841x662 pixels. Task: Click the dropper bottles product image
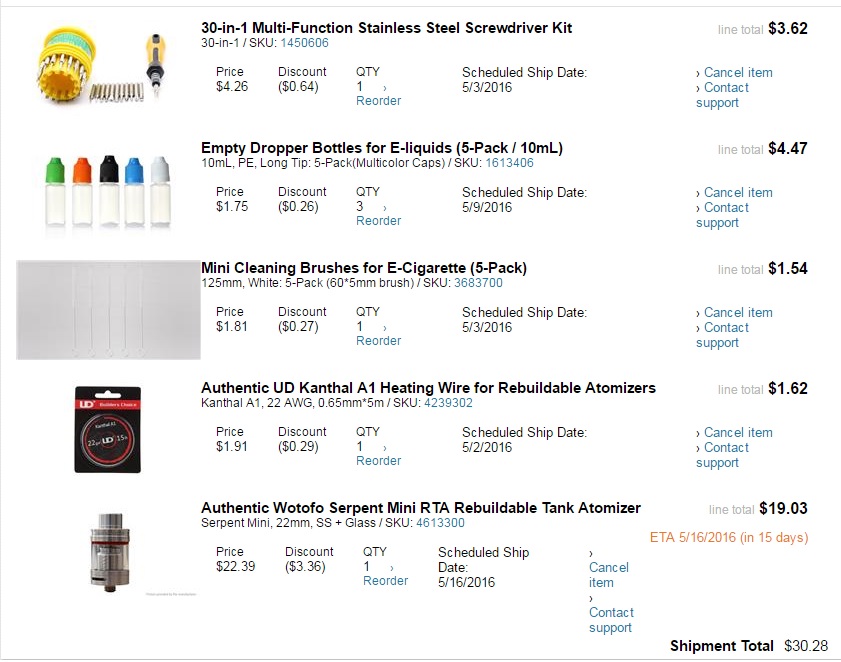coord(107,188)
